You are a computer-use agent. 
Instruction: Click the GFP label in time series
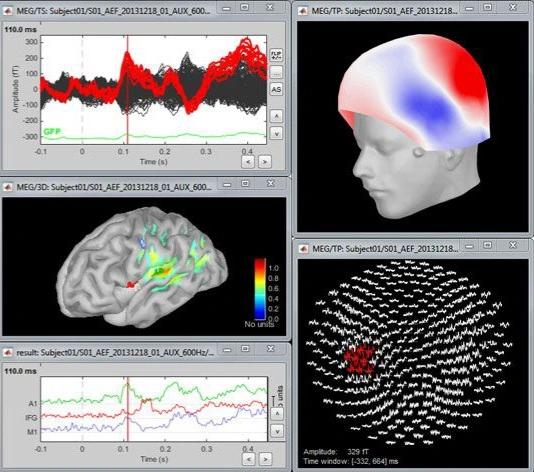52,131
